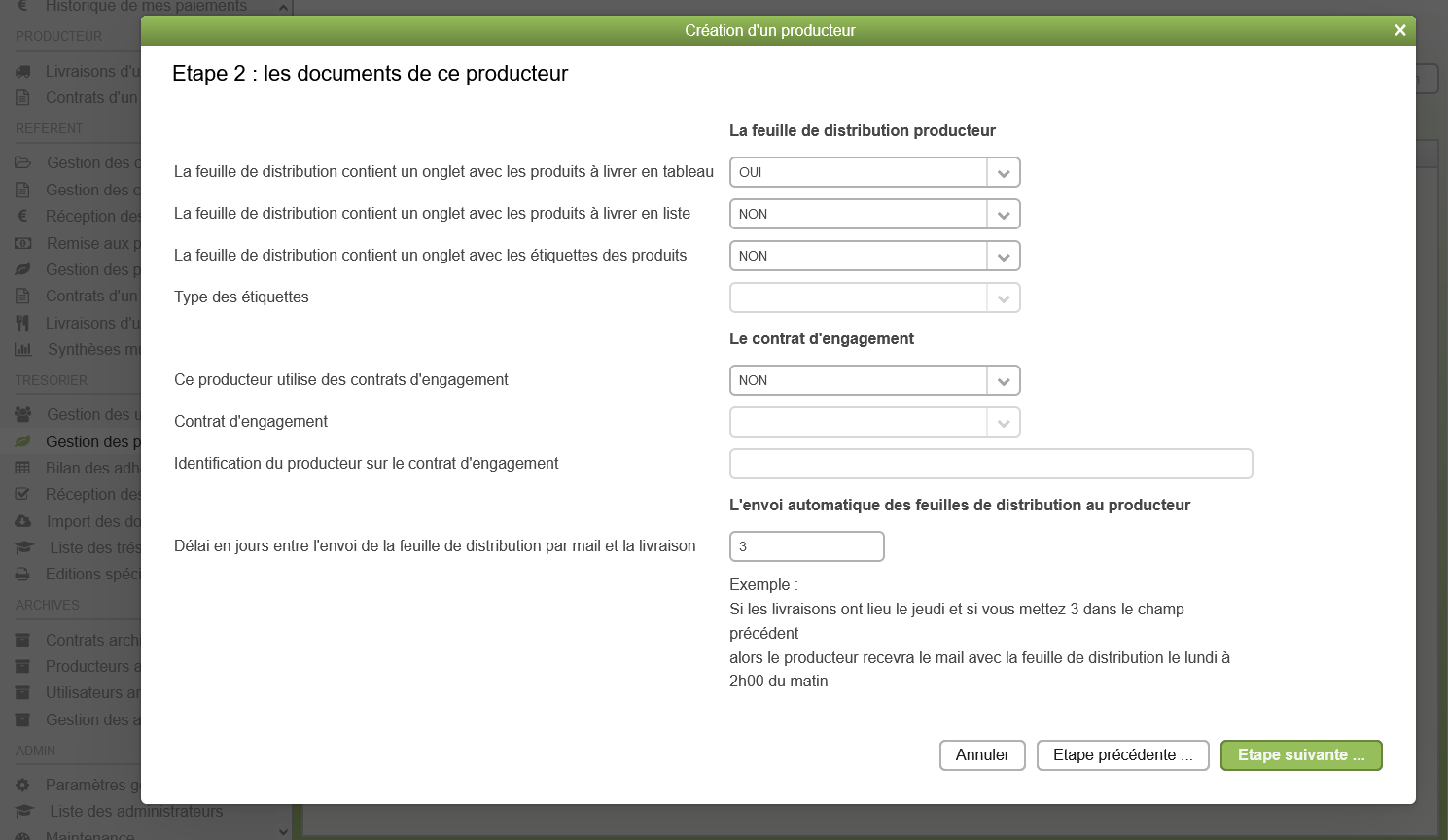
Task: Click the 'Type des étiquettes' label
Action: pyautogui.click(x=241, y=297)
